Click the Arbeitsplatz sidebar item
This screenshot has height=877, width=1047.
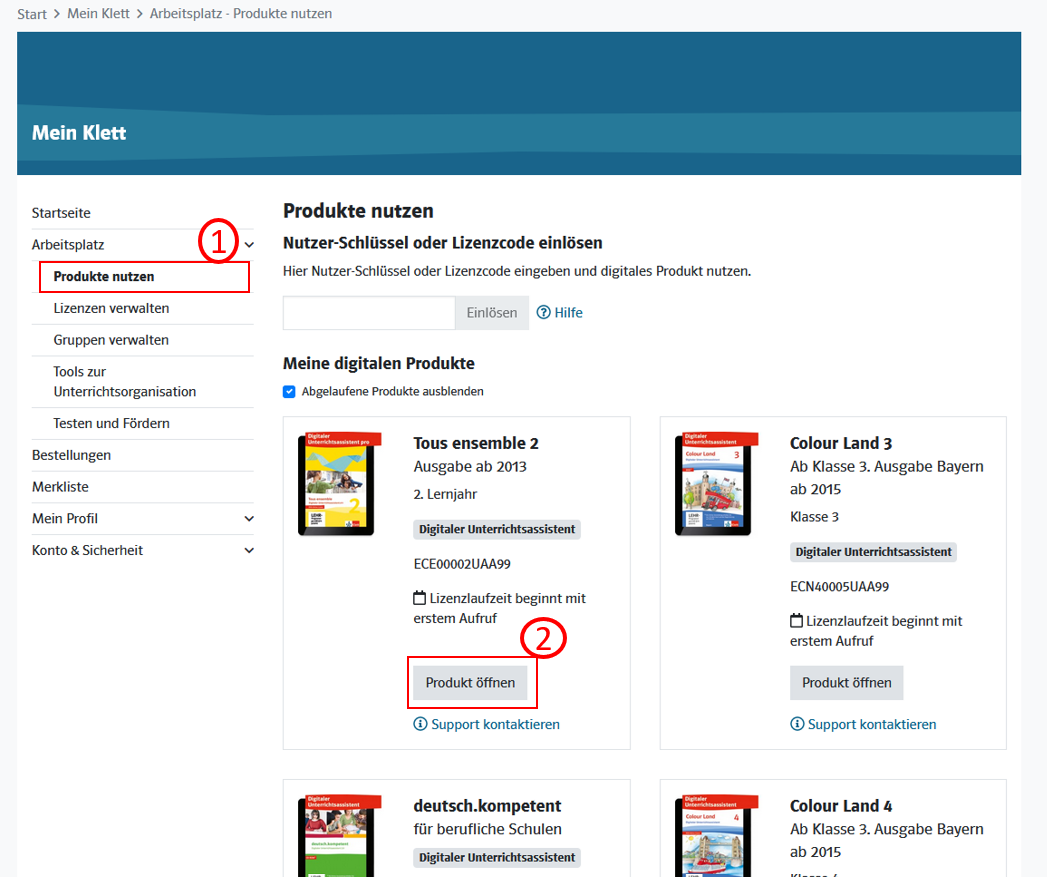(x=68, y=244)
